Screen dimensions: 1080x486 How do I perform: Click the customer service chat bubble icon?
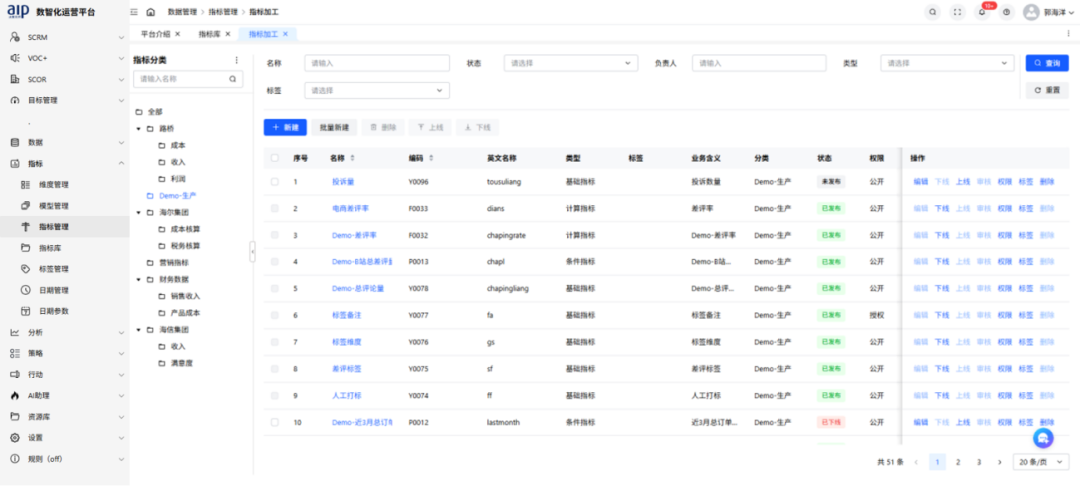coord(1043,439)
